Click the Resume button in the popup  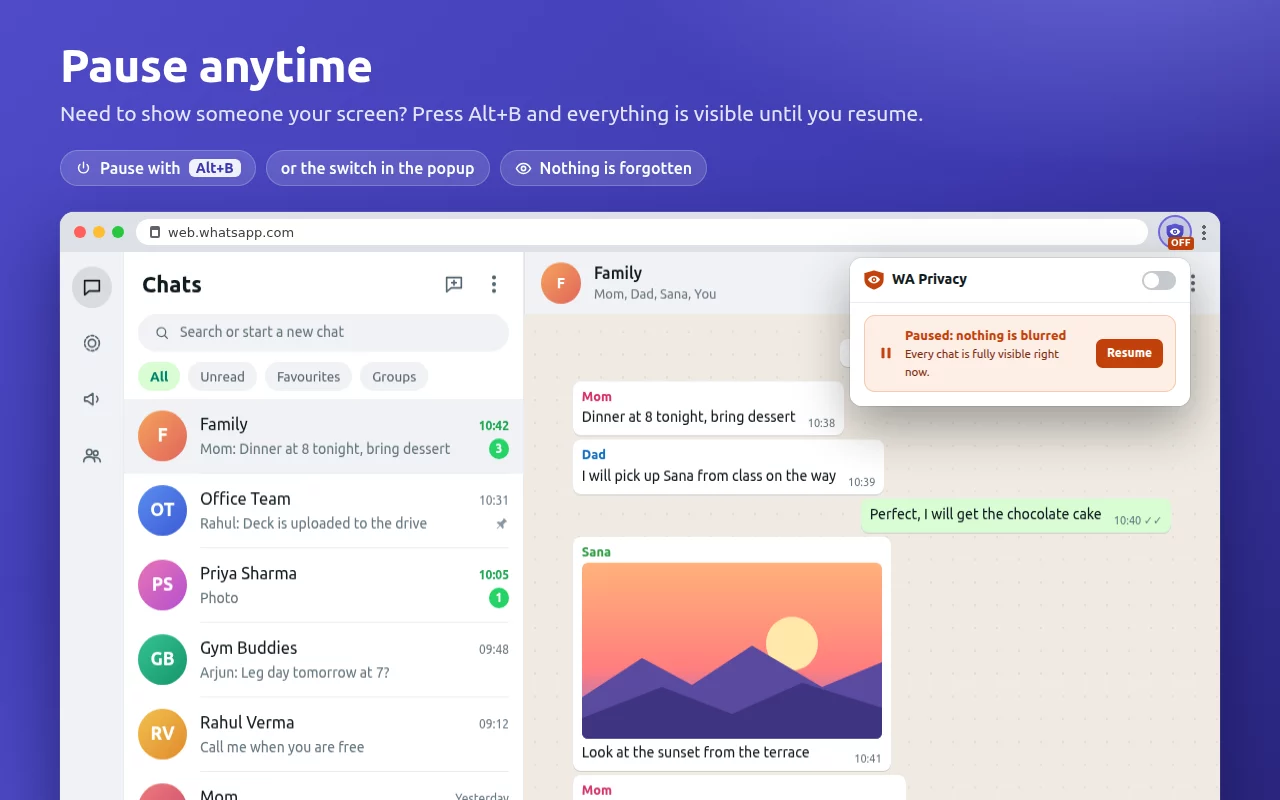pyautogui.click(x=1129, y=353)
